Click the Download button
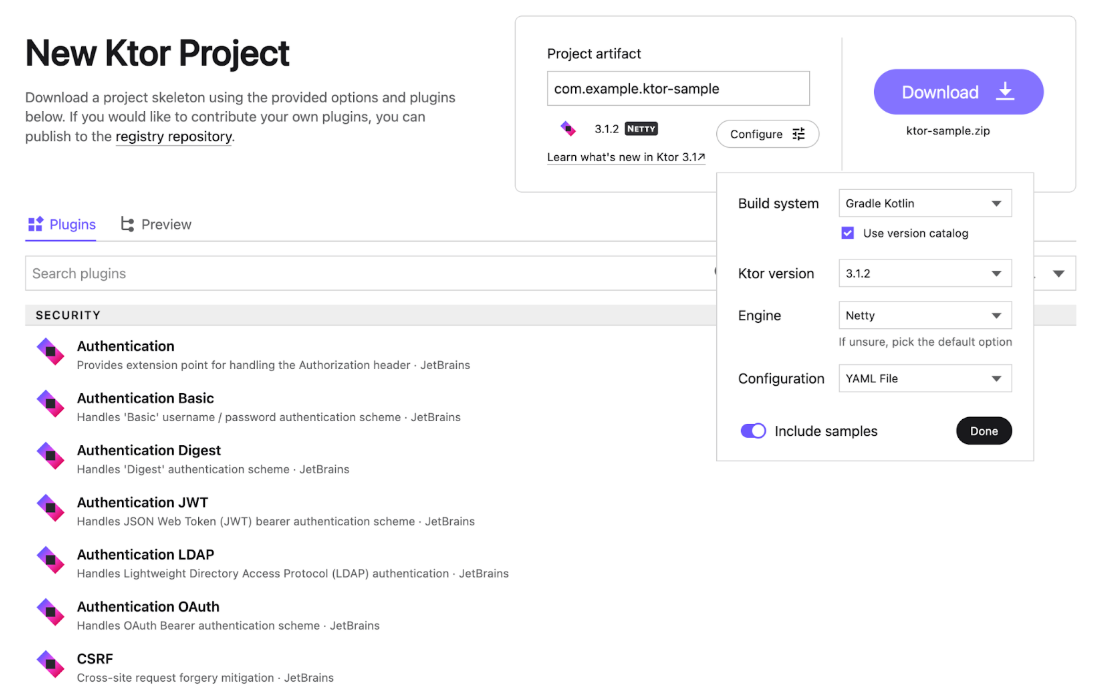1101x693 pixels. coord(958,92)
